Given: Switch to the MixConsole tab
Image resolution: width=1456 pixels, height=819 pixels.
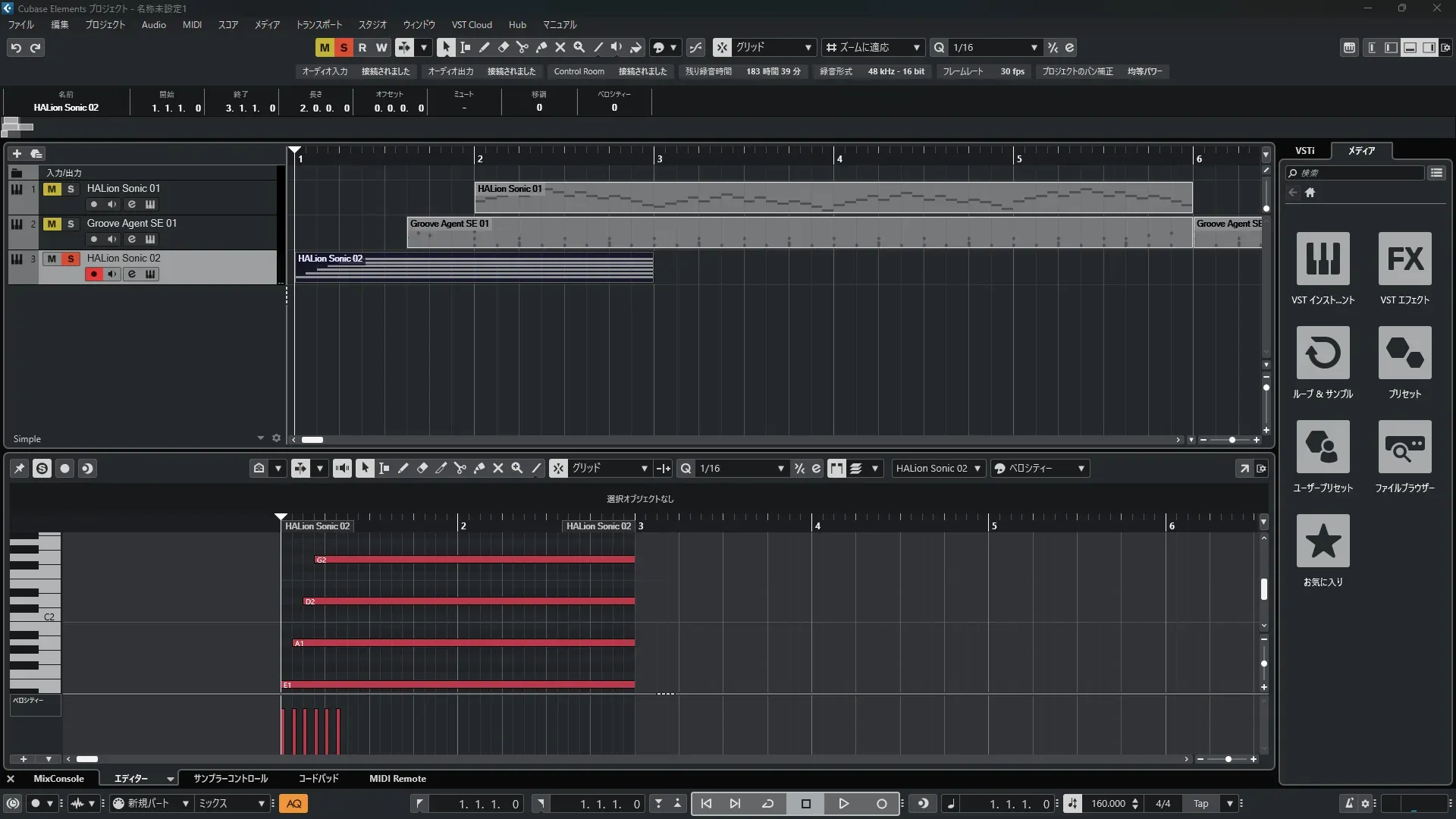Looking at the screenshot, I should (58, 778).
